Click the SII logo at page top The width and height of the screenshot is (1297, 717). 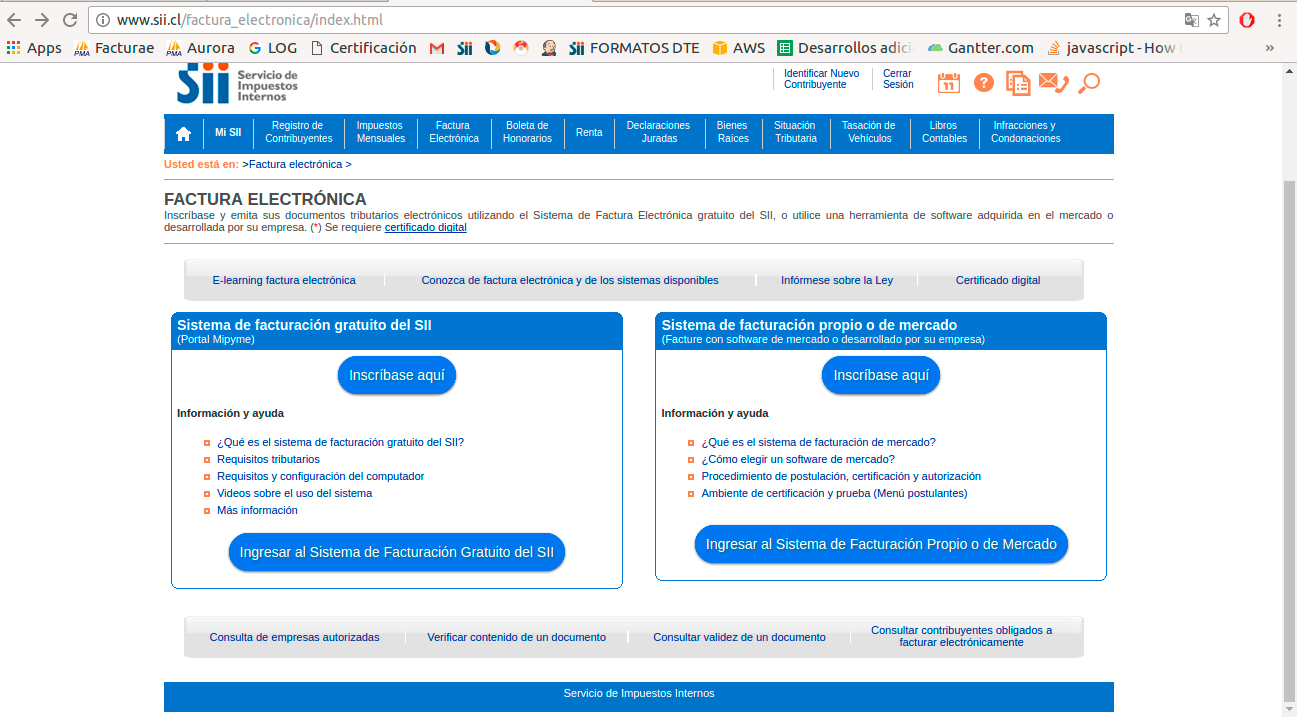[238, 83]
